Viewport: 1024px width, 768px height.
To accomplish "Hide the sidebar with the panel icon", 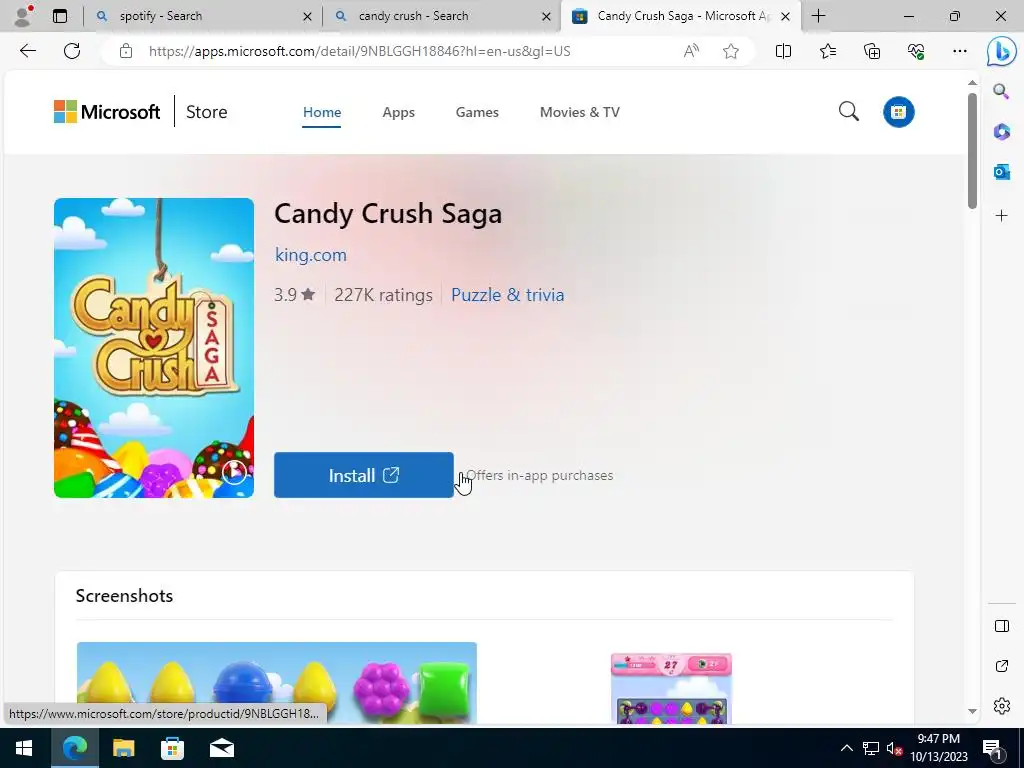I will (x=1001, y=626).
